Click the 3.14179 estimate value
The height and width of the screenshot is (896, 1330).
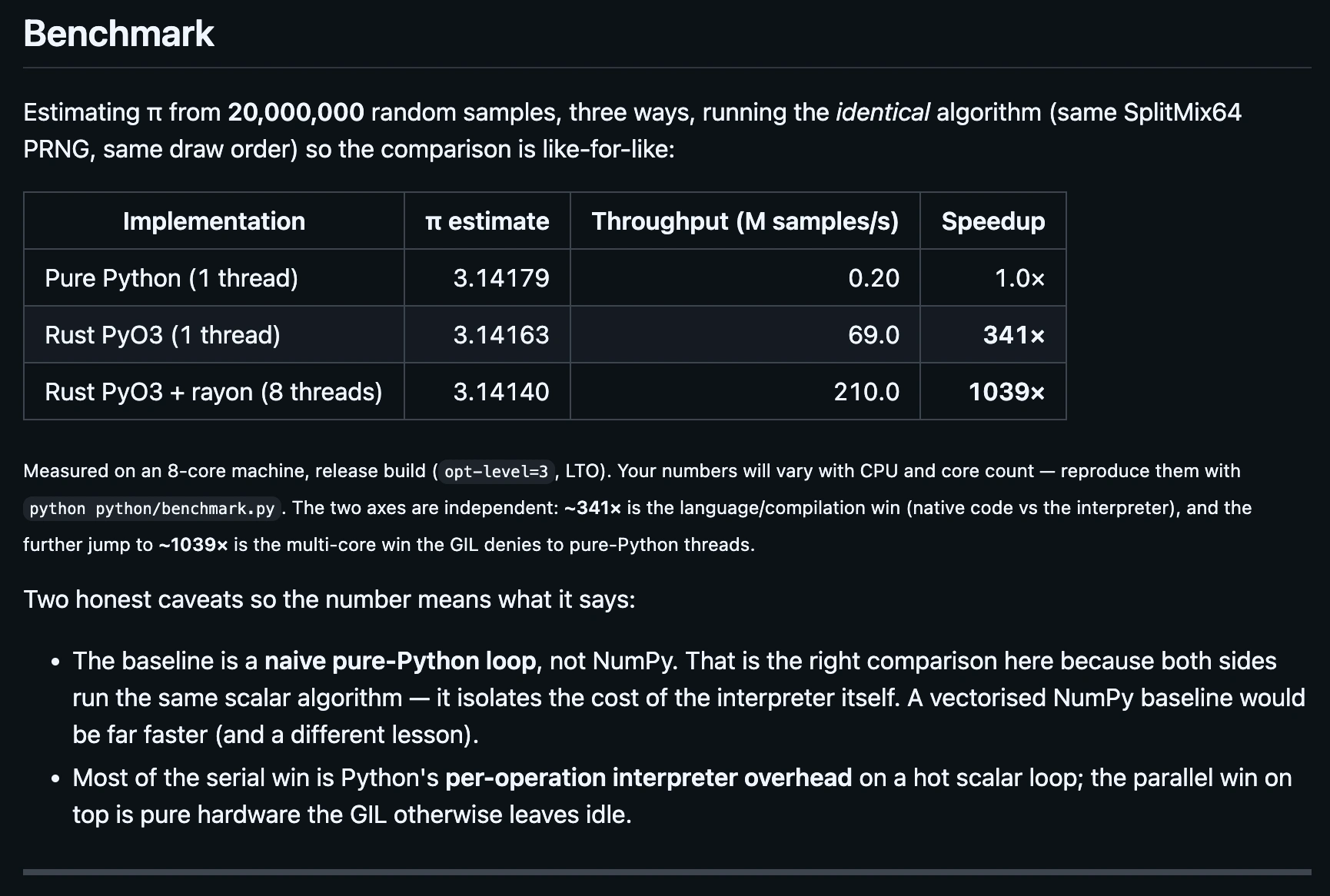pos(501,278)
